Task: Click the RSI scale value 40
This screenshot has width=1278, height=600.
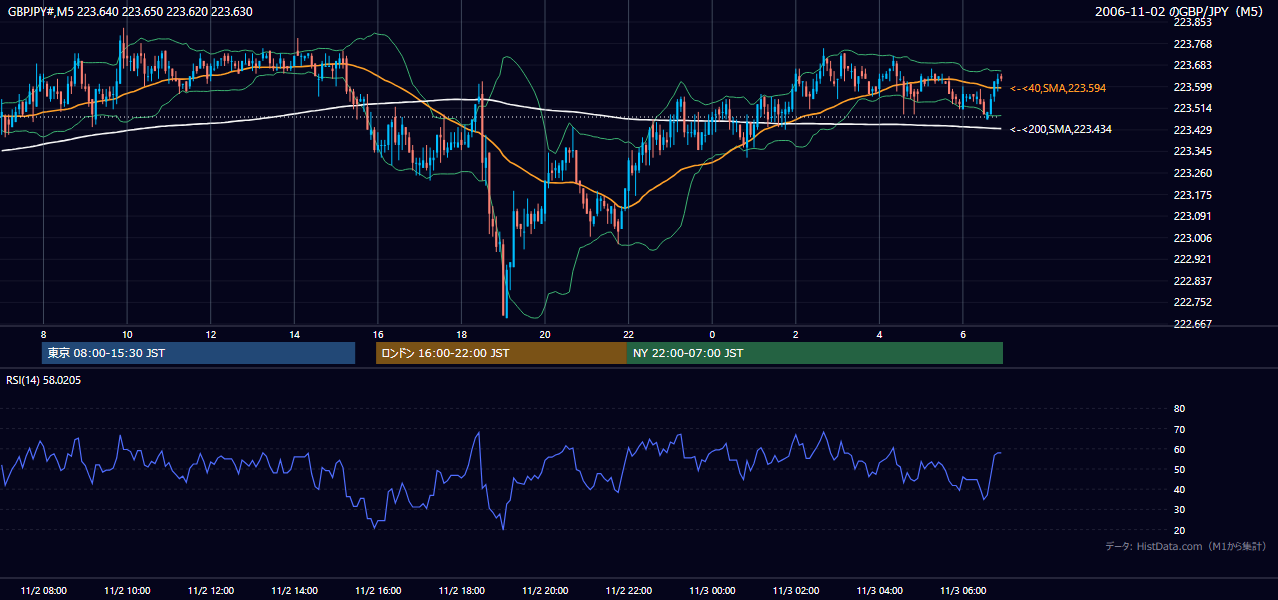Action: point(1179,489)
